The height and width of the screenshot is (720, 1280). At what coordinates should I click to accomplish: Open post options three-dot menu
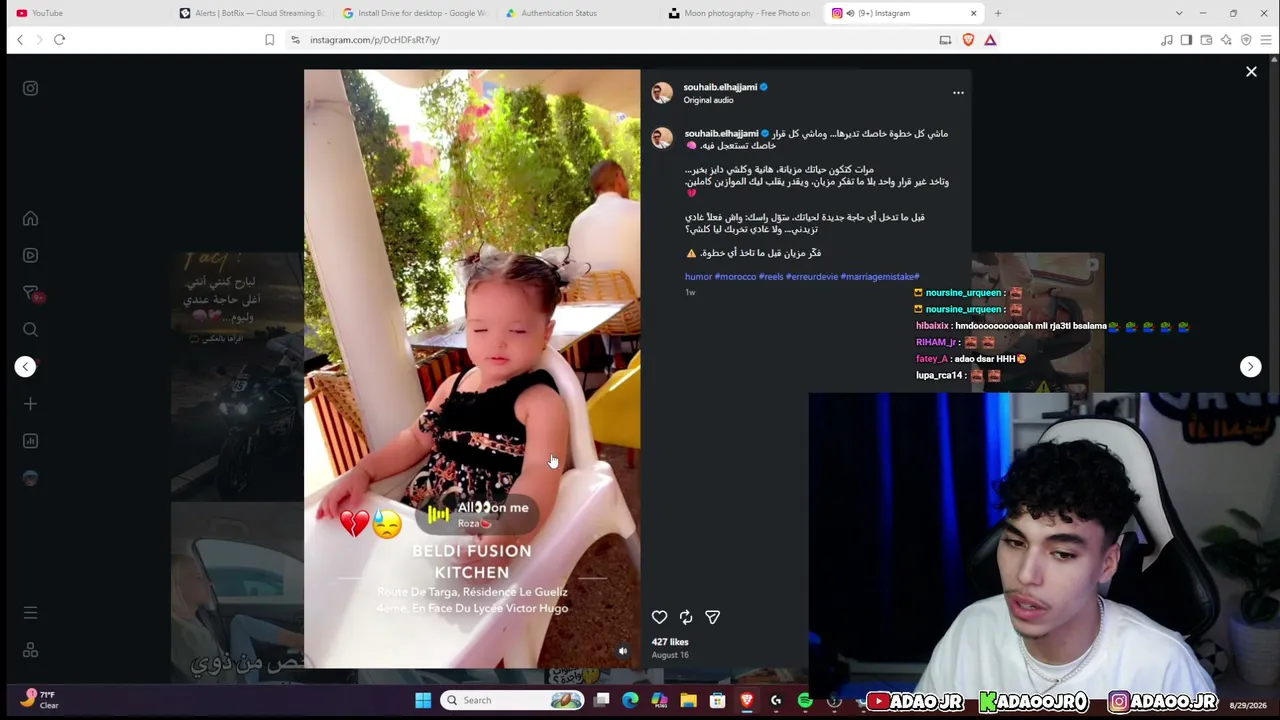958,93
